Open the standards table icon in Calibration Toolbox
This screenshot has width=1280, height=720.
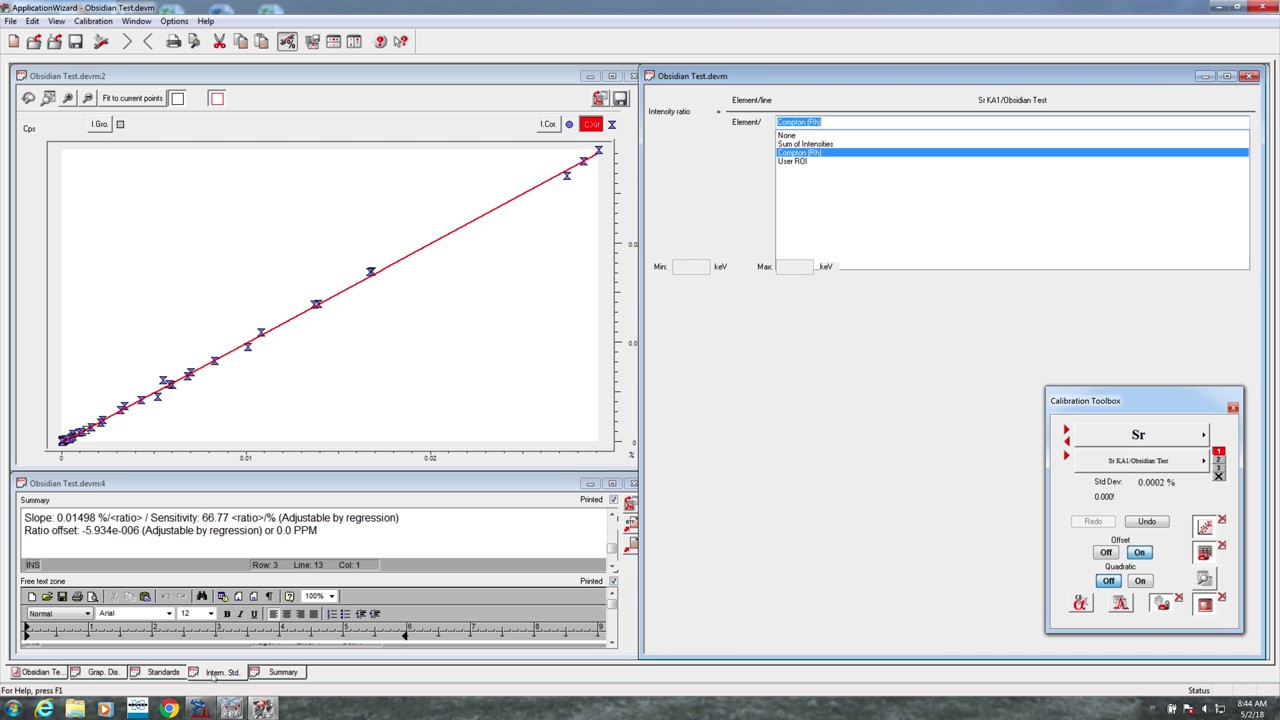point(1205,552)
